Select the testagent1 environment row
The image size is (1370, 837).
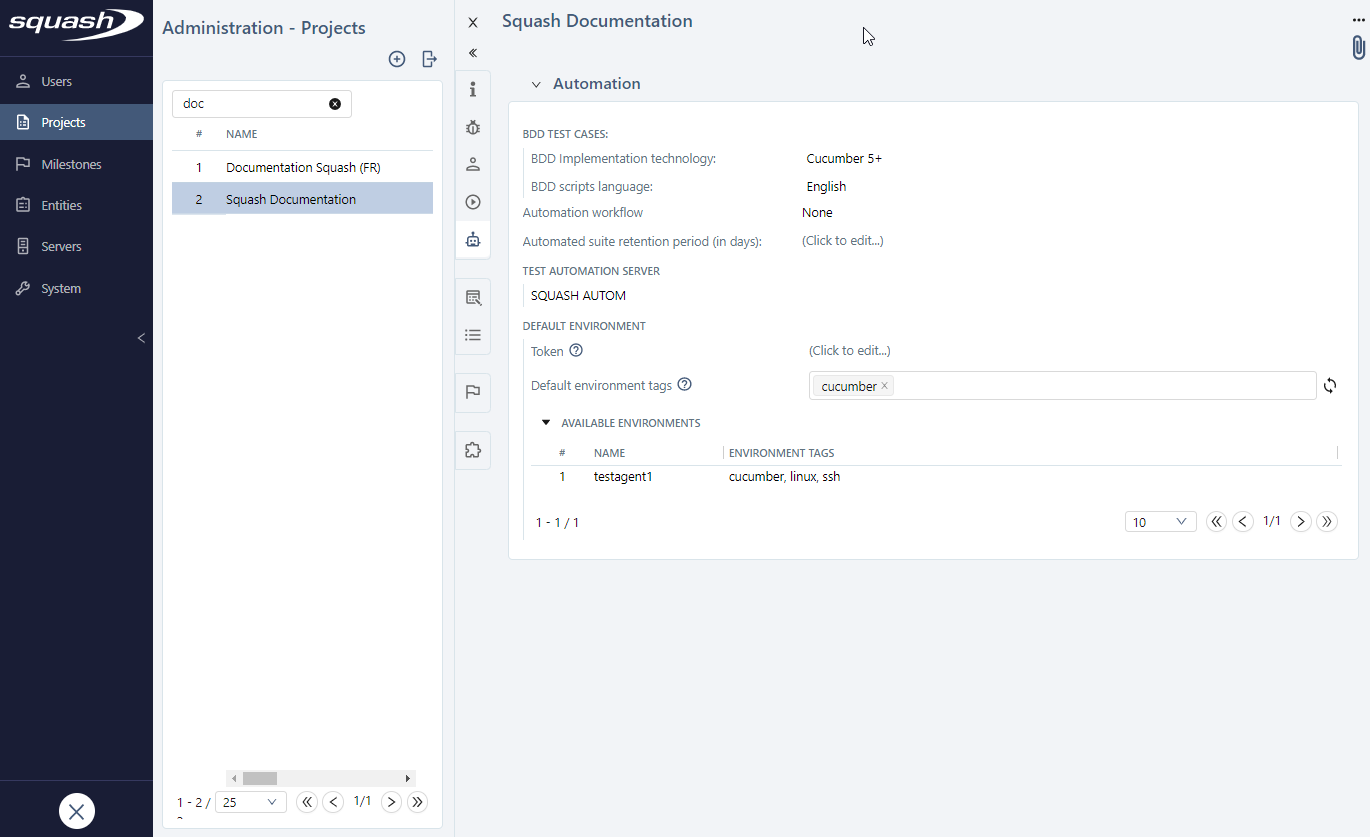click(936, 477)
